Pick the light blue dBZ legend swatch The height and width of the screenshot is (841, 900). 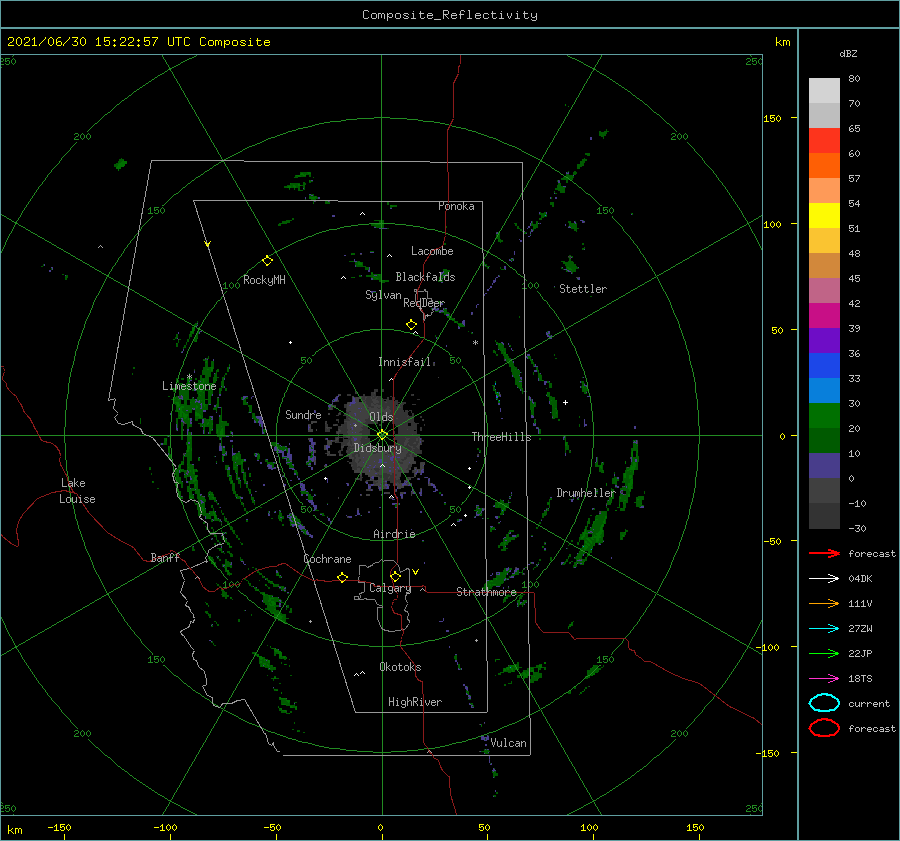[824, 390]
